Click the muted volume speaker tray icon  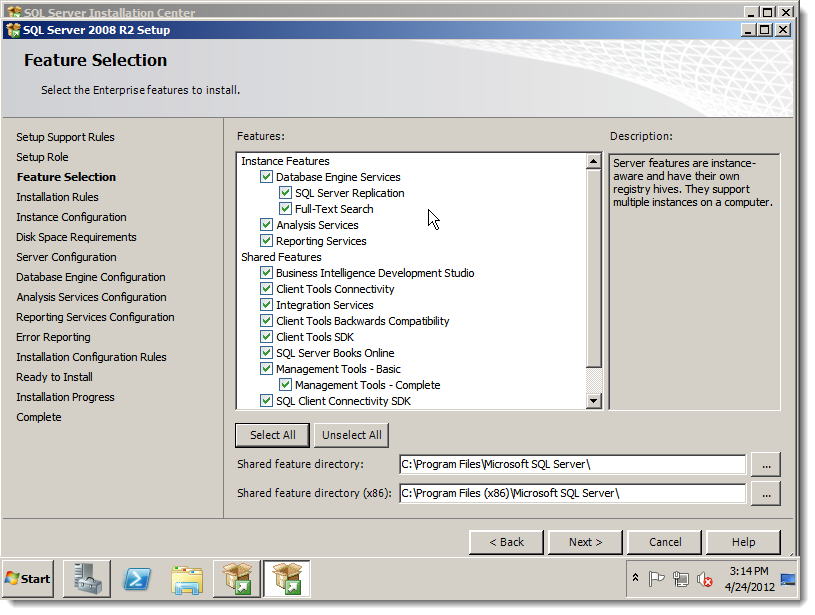point(704,579)
